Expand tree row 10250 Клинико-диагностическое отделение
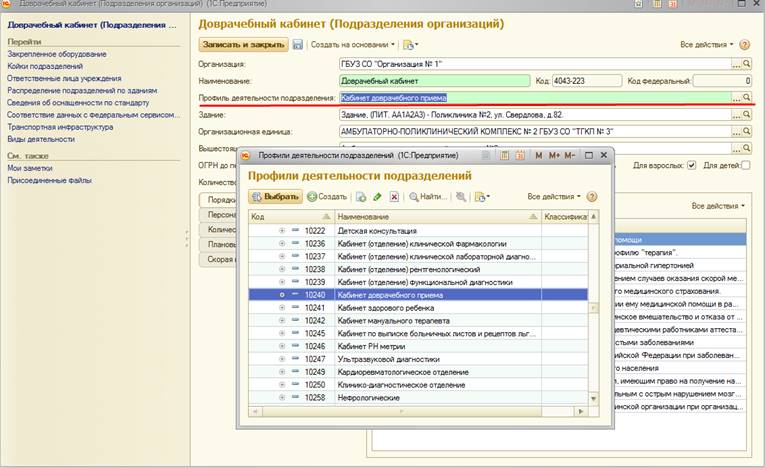Image resolution: width=765 pixels, height=468 pixels. 282,384
